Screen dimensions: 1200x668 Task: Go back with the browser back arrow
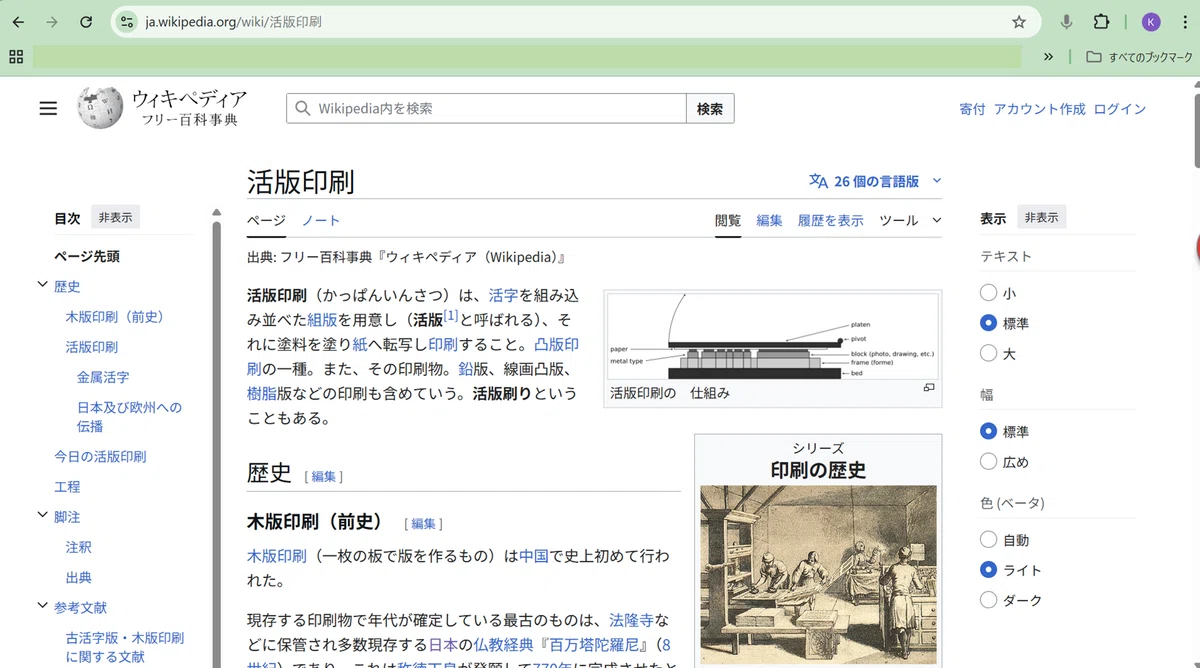point(18,22)
